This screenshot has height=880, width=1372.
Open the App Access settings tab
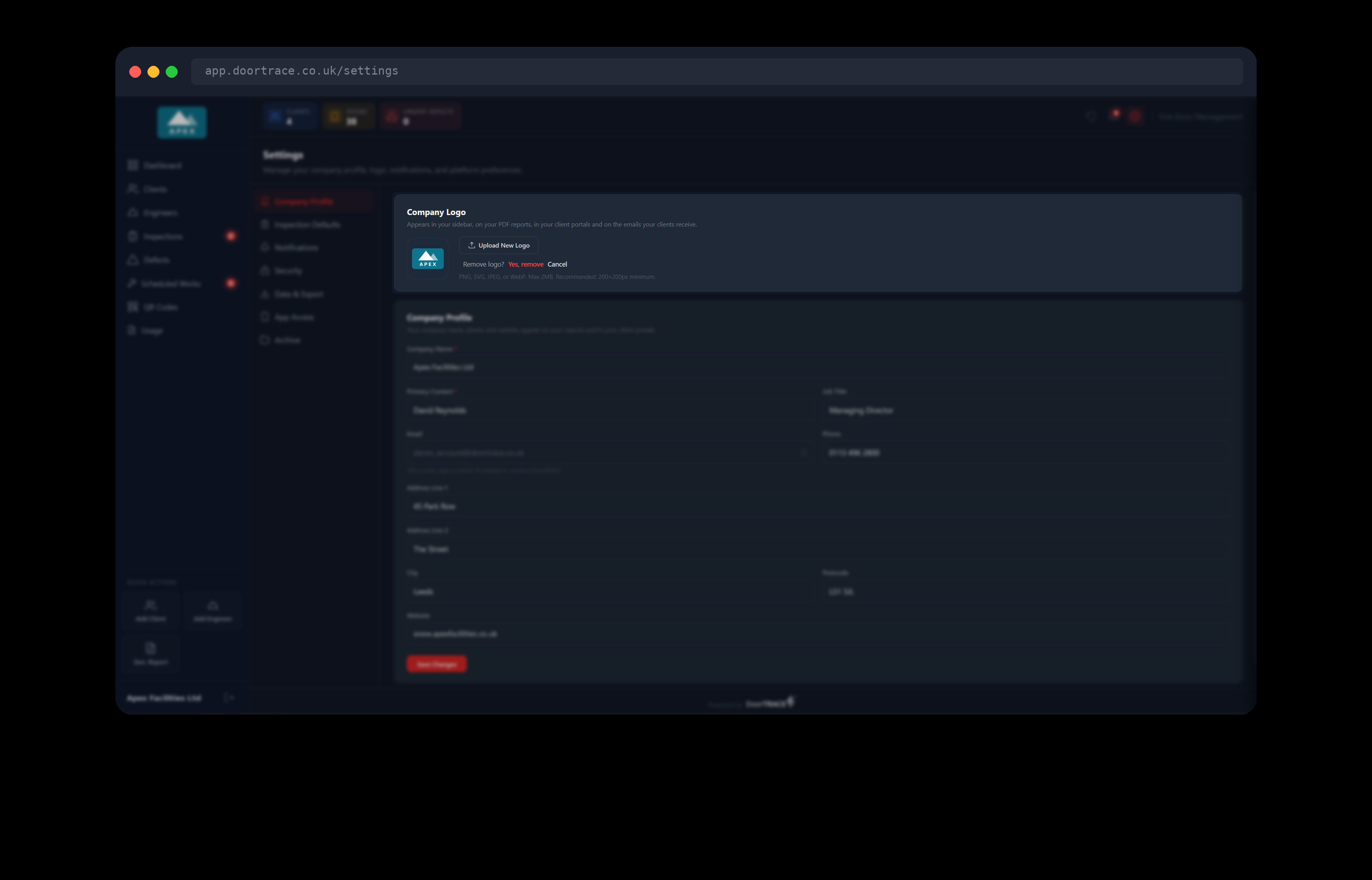pyautogui.click(x=314, y=317)
